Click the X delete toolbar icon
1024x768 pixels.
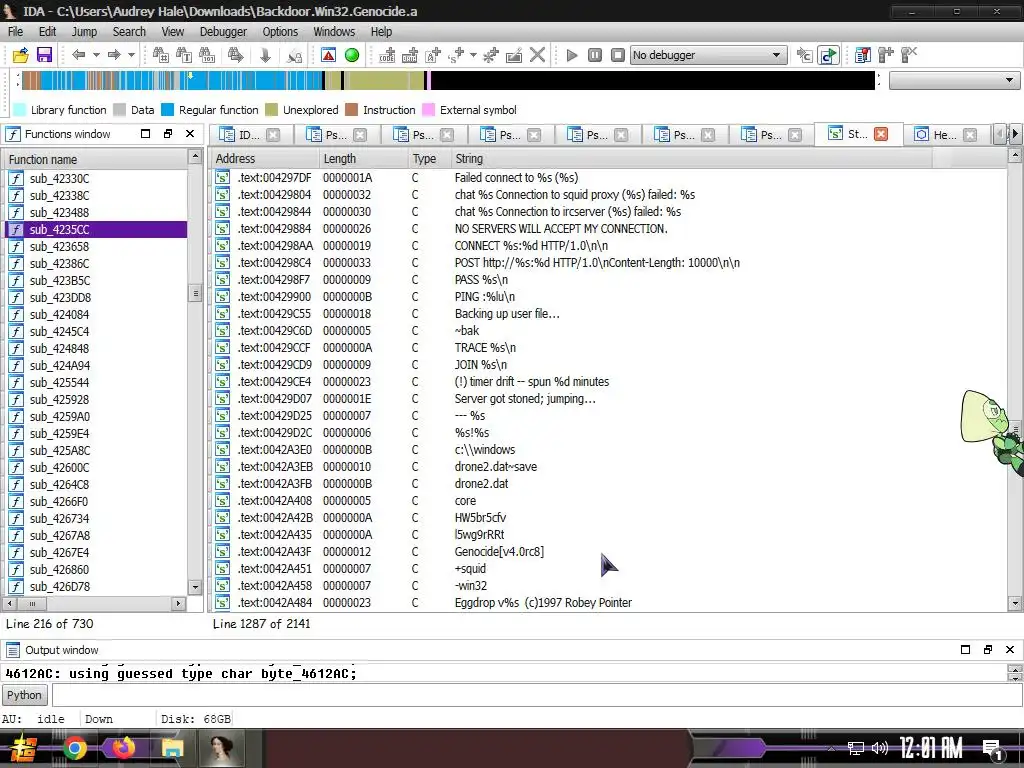click(537, 55)
